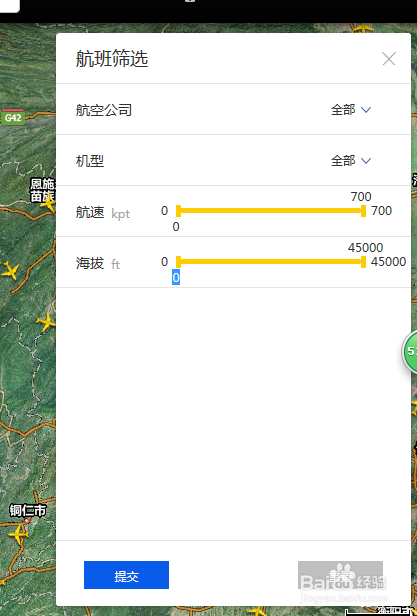Expand the 航空公司 dropdown arrow
Image resolution: width=417 pixels, height=616 pixels.
pyautogui.click(x=366, y=110)
